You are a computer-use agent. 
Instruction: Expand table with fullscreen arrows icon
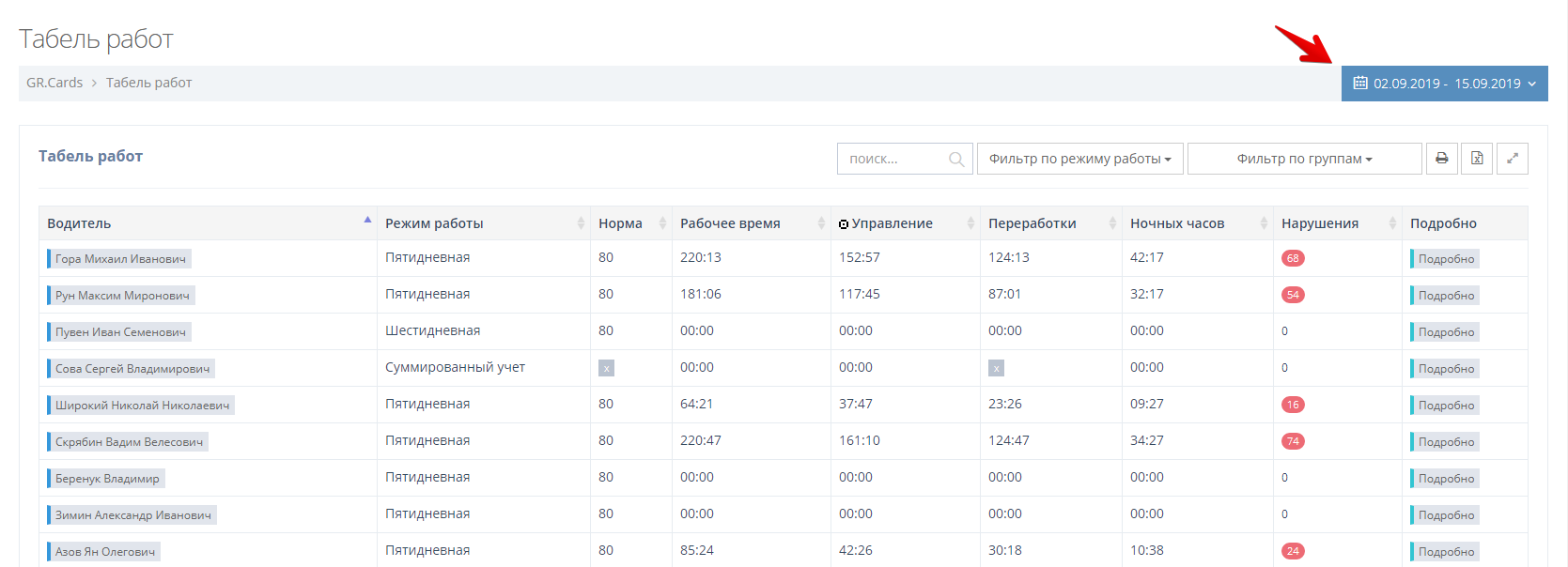pyautogui.click(x=1512, y=159)
